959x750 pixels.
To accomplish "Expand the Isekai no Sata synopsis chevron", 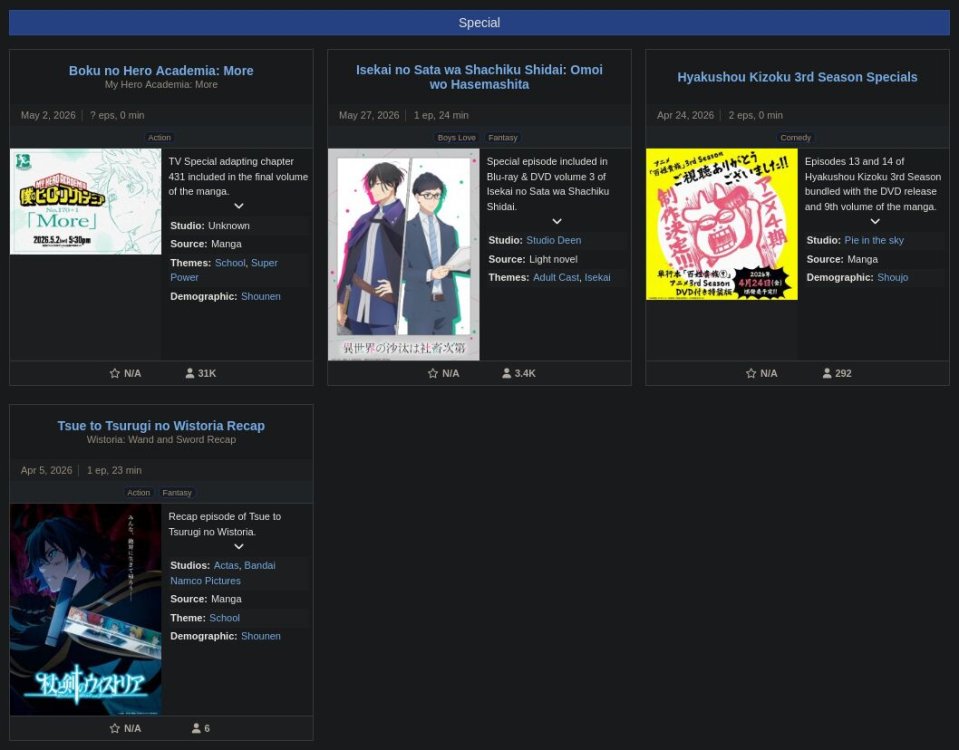I will tap(557, 221).
